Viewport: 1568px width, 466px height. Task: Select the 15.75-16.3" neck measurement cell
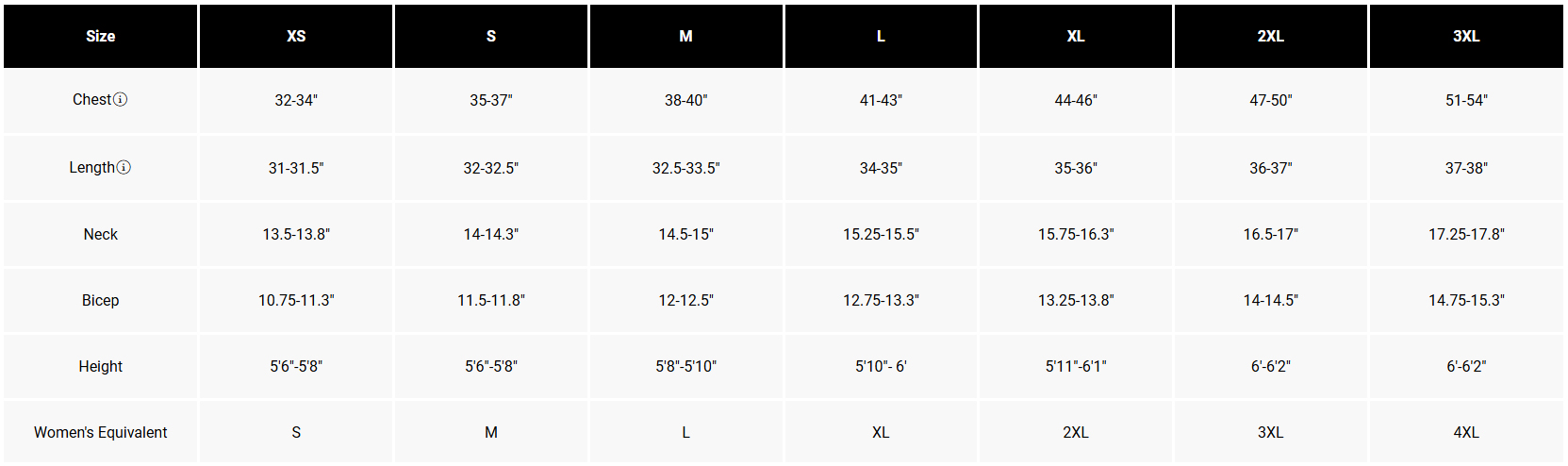[x=1076, y=234]
